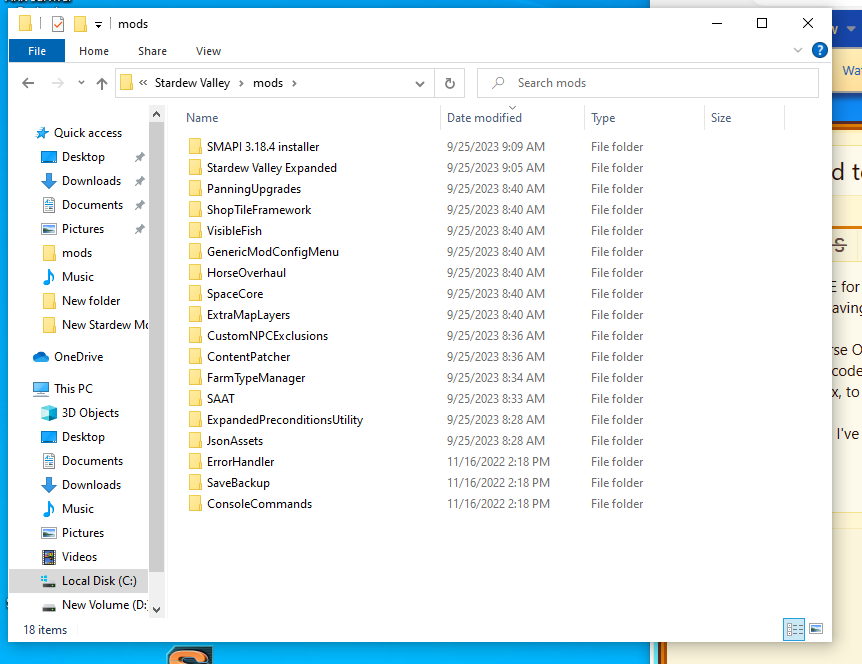Select the VisibleFish folder
Viewport: 862px width, 664px height.
click(234, 231)
